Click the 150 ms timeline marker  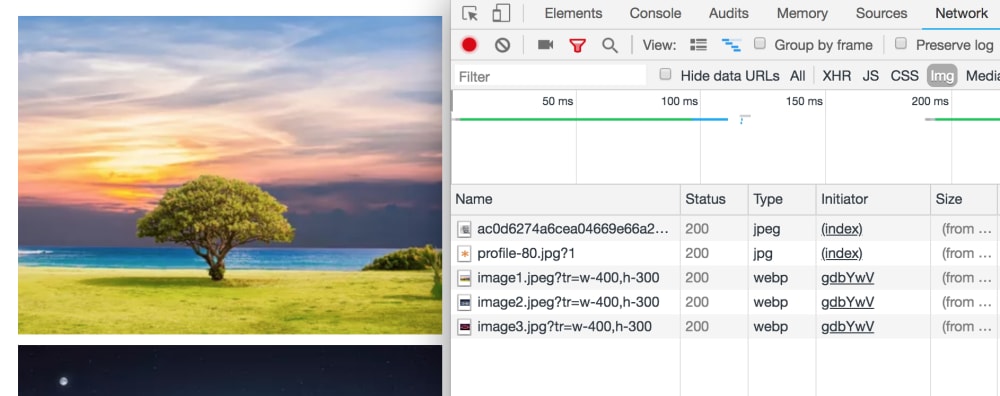point(804,101)
